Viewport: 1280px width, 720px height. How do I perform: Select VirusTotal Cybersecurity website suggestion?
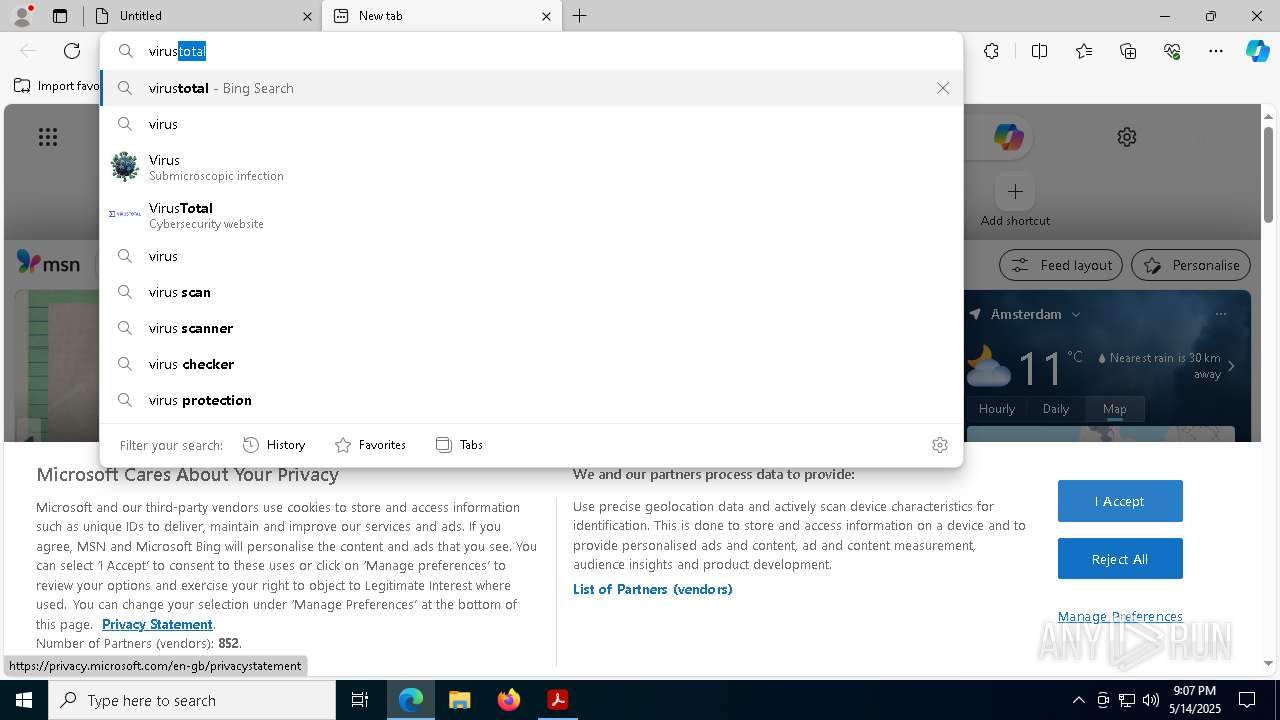[532, 215]
